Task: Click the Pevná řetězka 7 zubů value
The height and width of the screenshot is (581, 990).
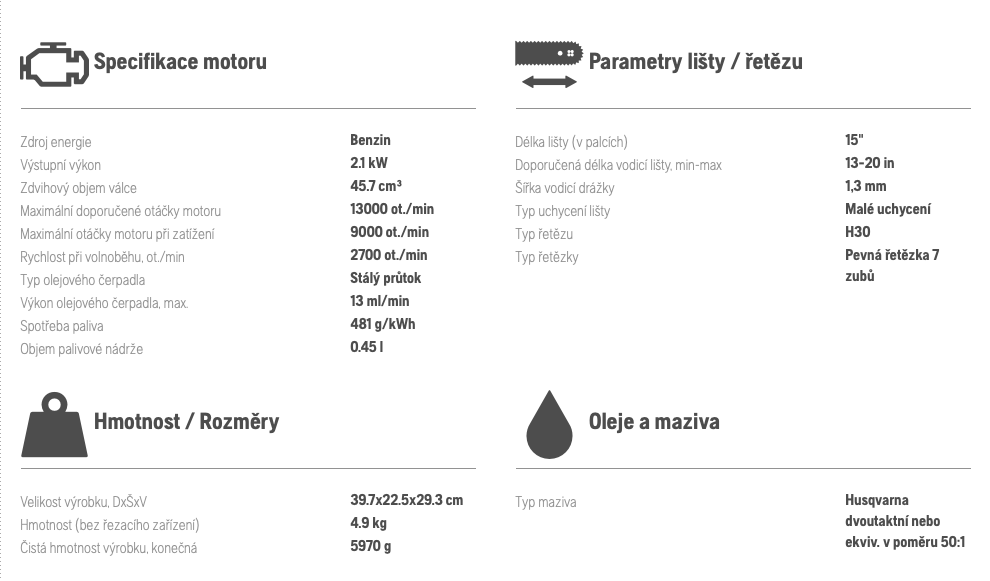Action: point(892,265)
